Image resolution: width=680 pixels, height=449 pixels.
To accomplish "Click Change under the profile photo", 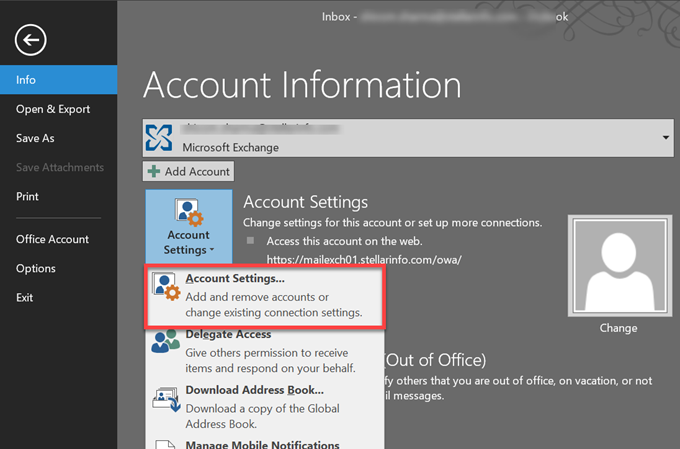I will 618,328.
